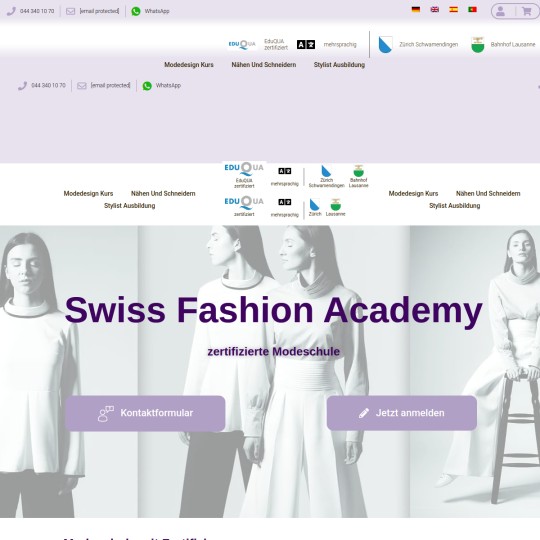
Task: Click the Zürich Schwamendingen text in top header
Action: (x=428, y=45)
